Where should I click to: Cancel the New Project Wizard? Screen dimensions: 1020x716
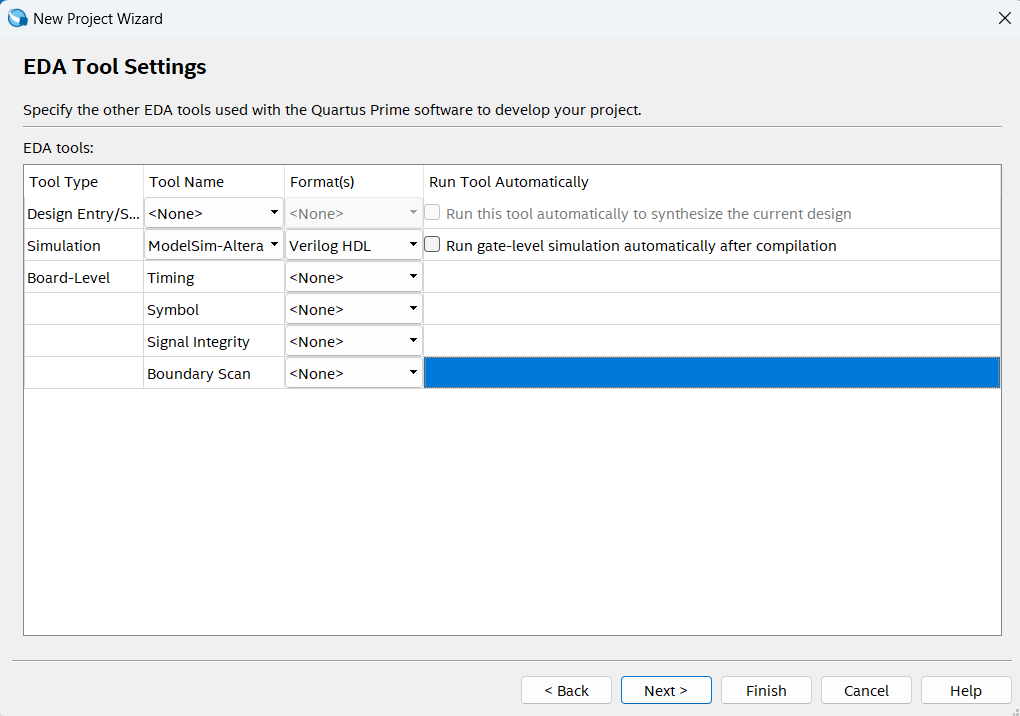point(866,690)
